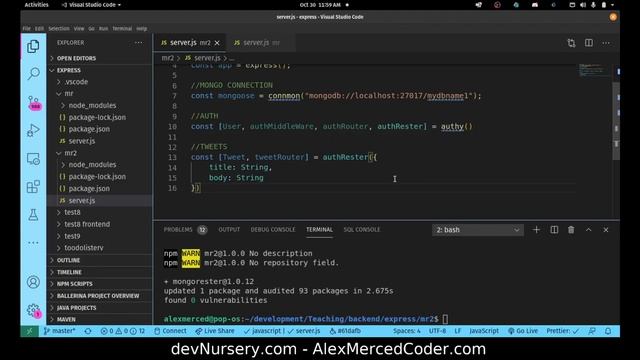
Task: Change UTF-8 file encoding
Action: click(x=437, y=331)
